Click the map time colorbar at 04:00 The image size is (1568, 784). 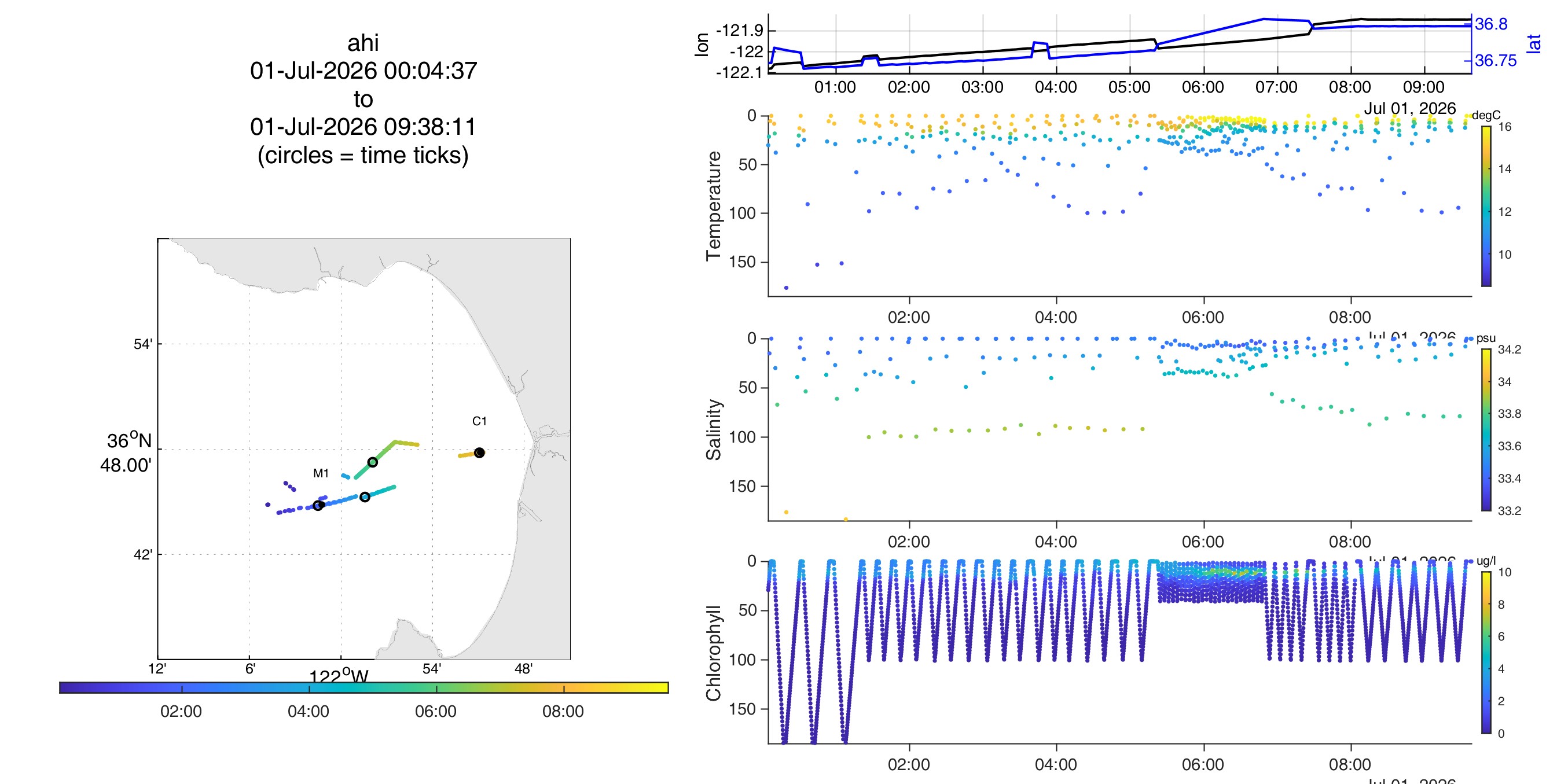pos(309,687)
